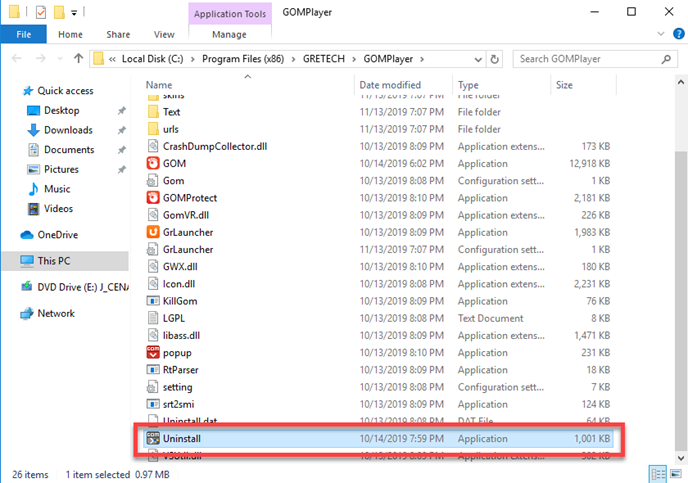688x483 pixels.
Task: Sort by Date modified column header
Action: pyautogui.click(x=390, y=85)
